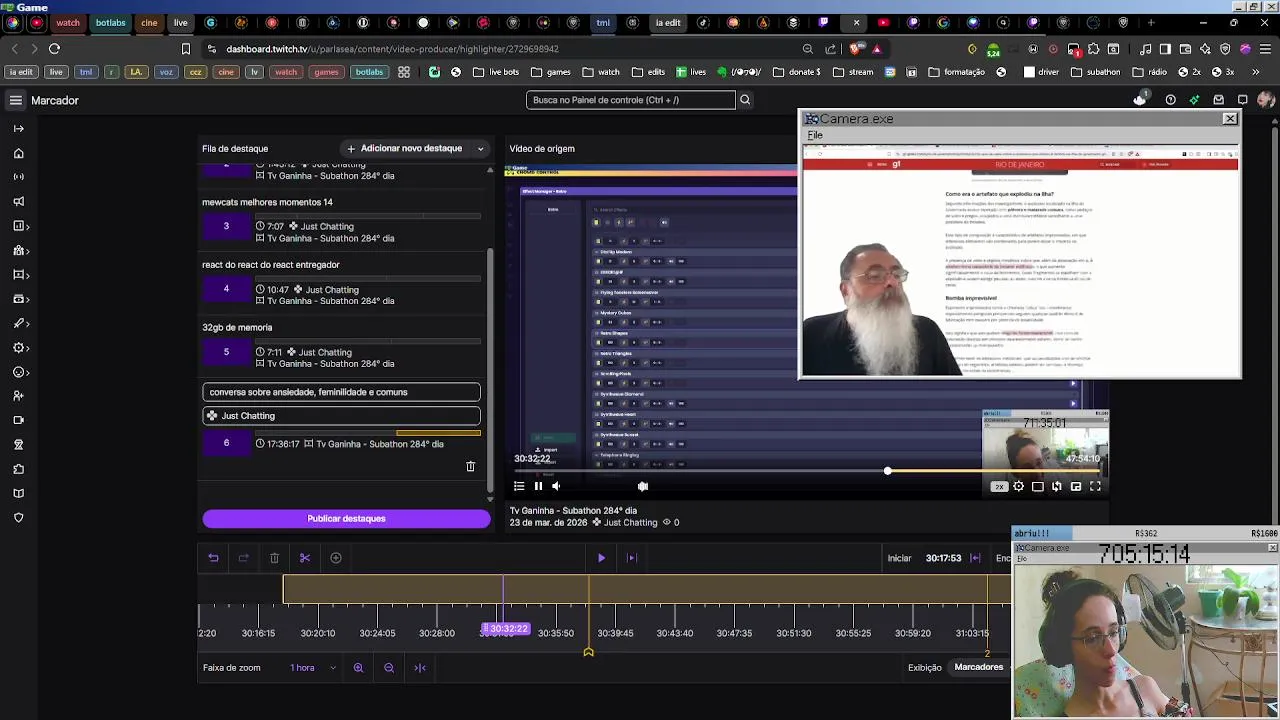Click the search magnifier button
Screen dimensions: 1280x720
pos(745,100)
